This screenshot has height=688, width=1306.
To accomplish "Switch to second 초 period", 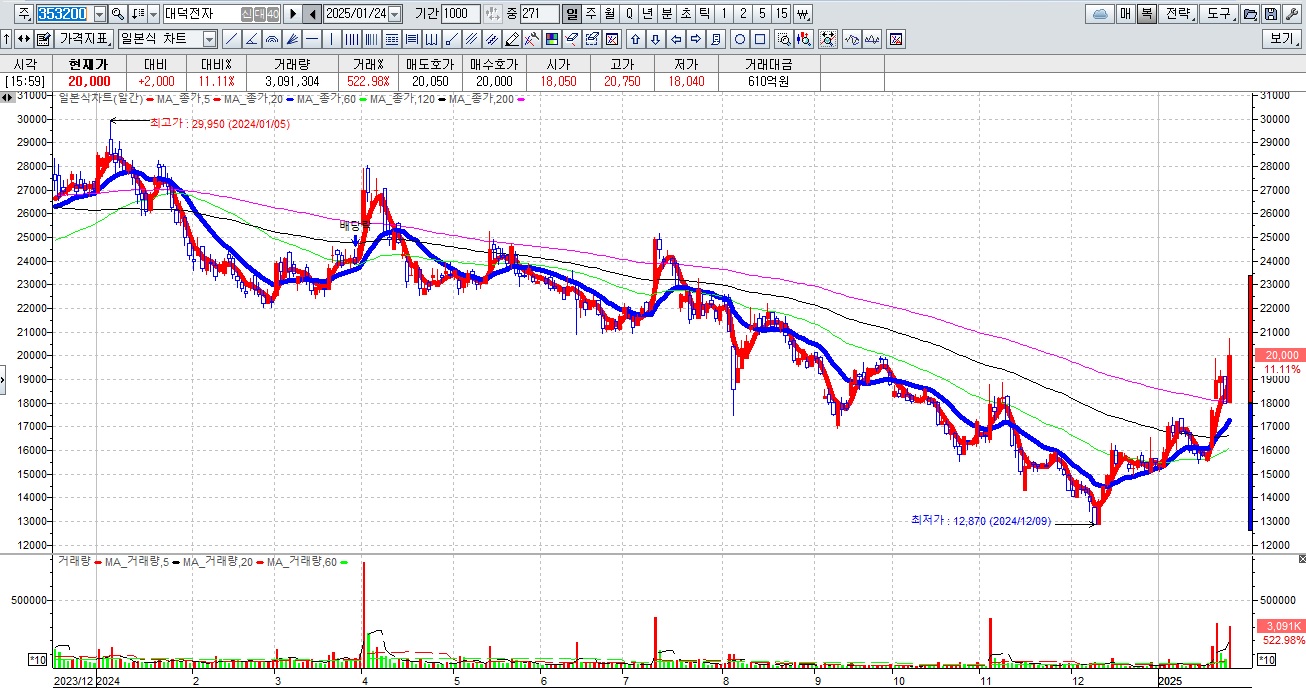I will (x=685, y=14).
